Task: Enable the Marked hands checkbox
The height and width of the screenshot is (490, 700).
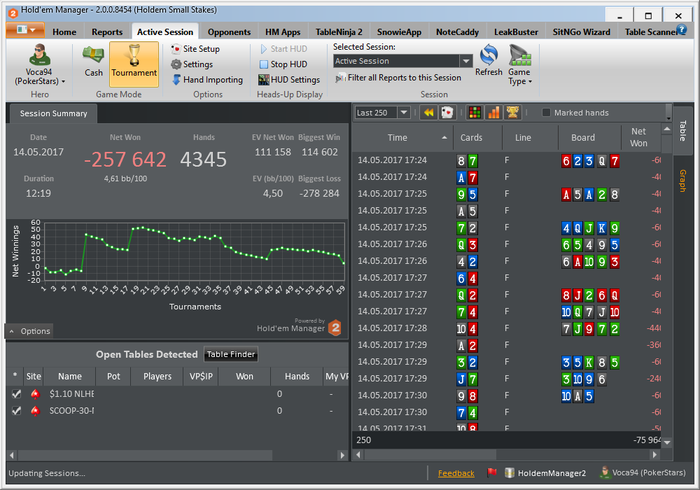Action: coord(546,113)
